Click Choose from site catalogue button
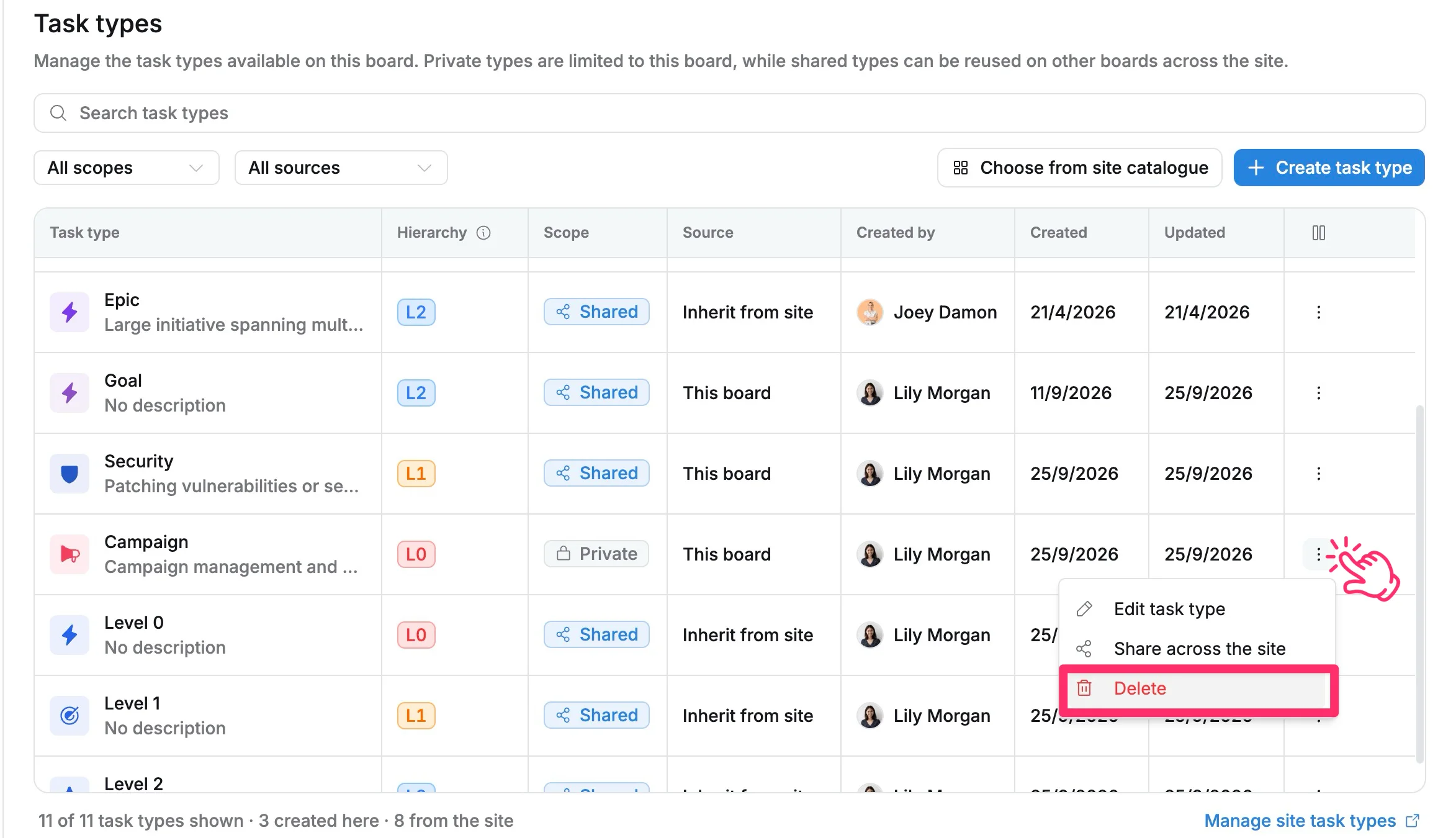1456x838 pixels. point(1080,168)
